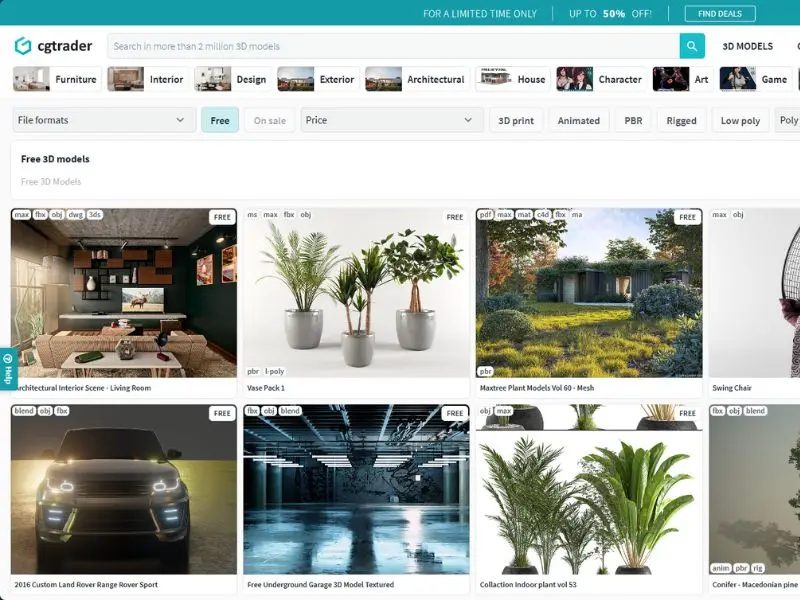This screenshot has height=600, width=800.
Task: Click FREE badge on Land Rover card
Action: pos(222,413)
